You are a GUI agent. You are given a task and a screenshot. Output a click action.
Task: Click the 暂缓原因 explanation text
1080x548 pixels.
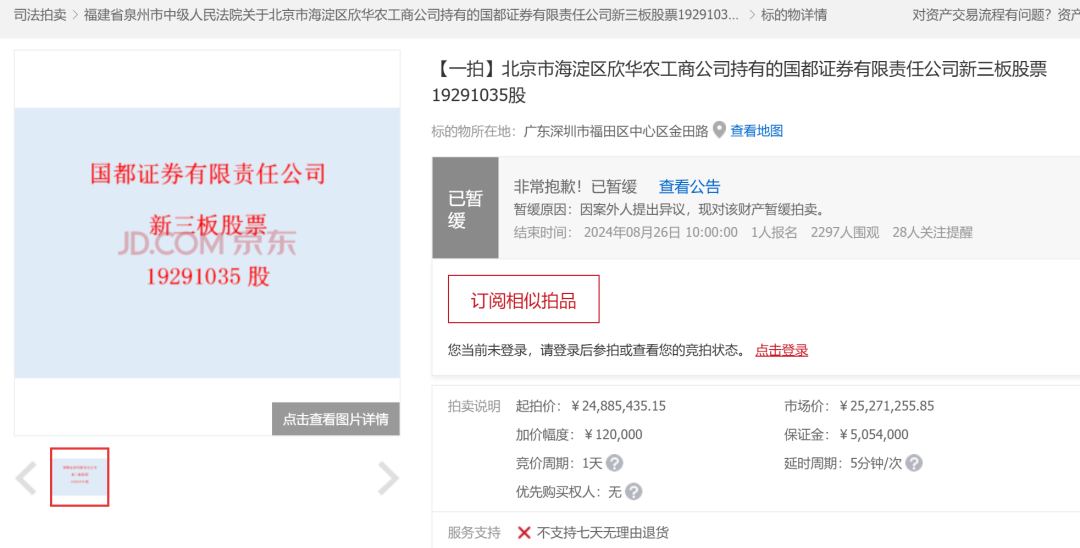[x=669, y=209]
